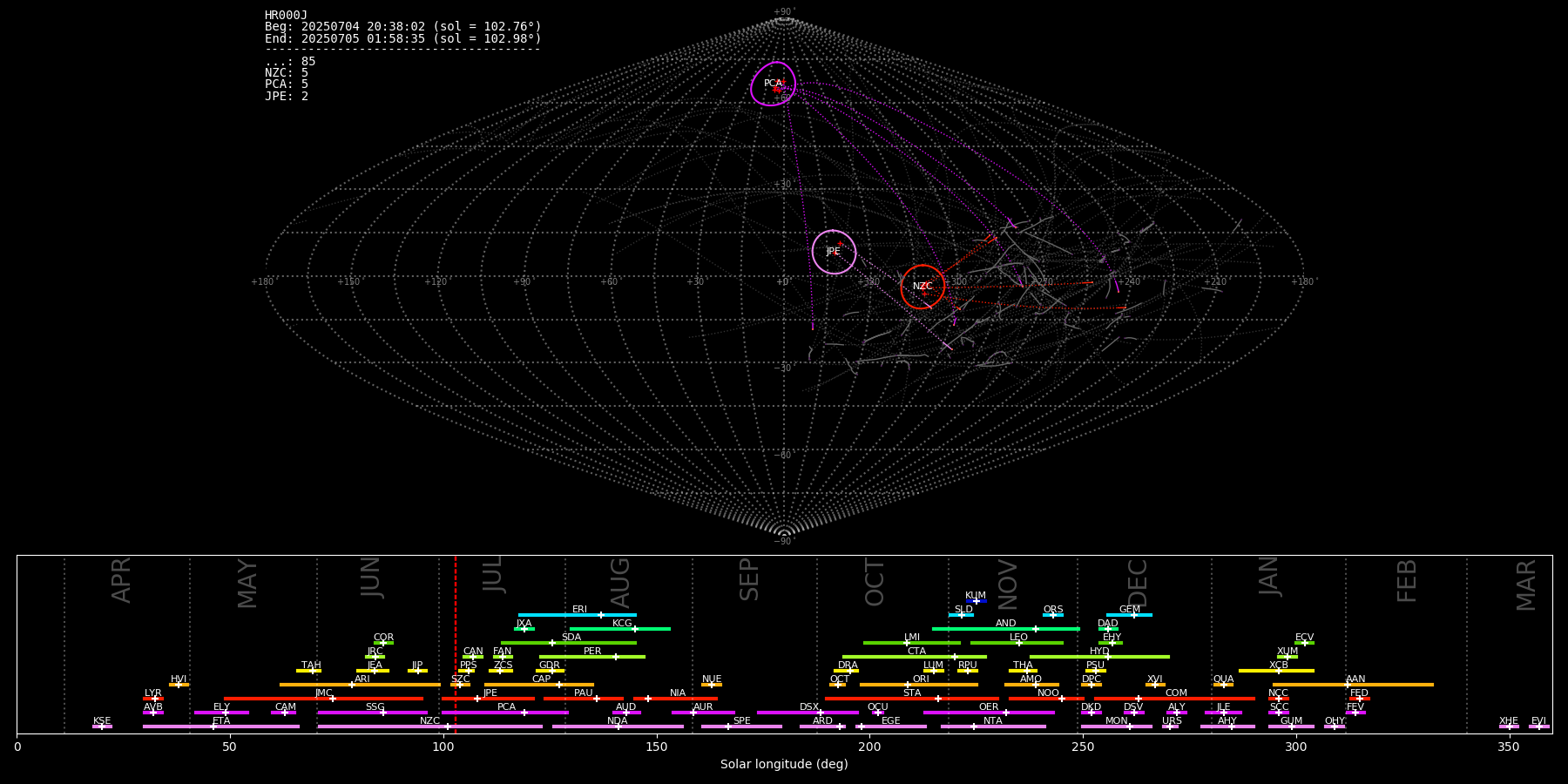This screenshot has width=1568, height=784.
Task: Click the ORI shower bar in timeline
Action: coord(919,685)
